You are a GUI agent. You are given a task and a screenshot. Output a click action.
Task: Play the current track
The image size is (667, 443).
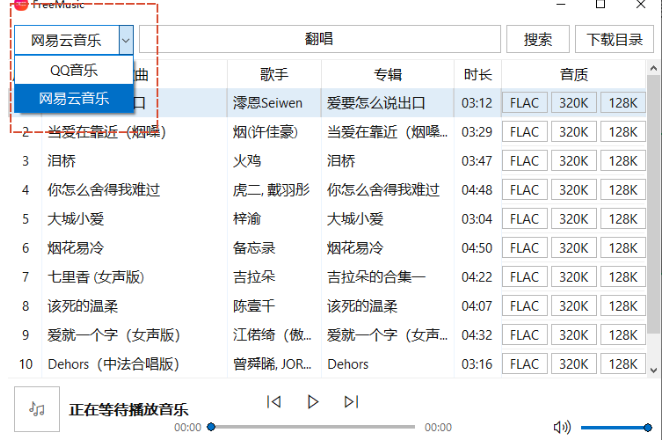coord(313,402)
